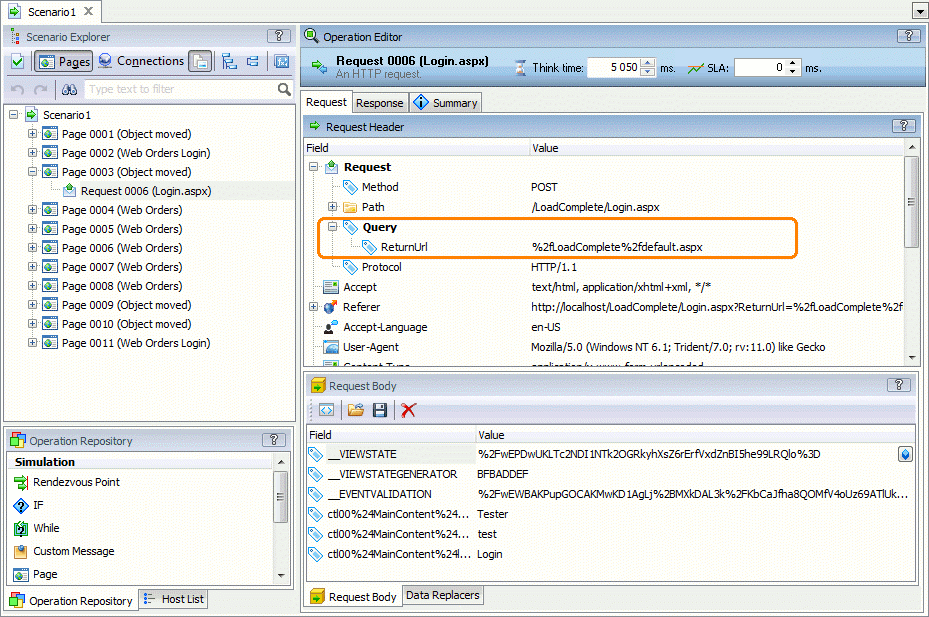The width and height of the screenshot is (929, 617).
Task: Save the request body to a file
Action: click(x=380, y=410)
